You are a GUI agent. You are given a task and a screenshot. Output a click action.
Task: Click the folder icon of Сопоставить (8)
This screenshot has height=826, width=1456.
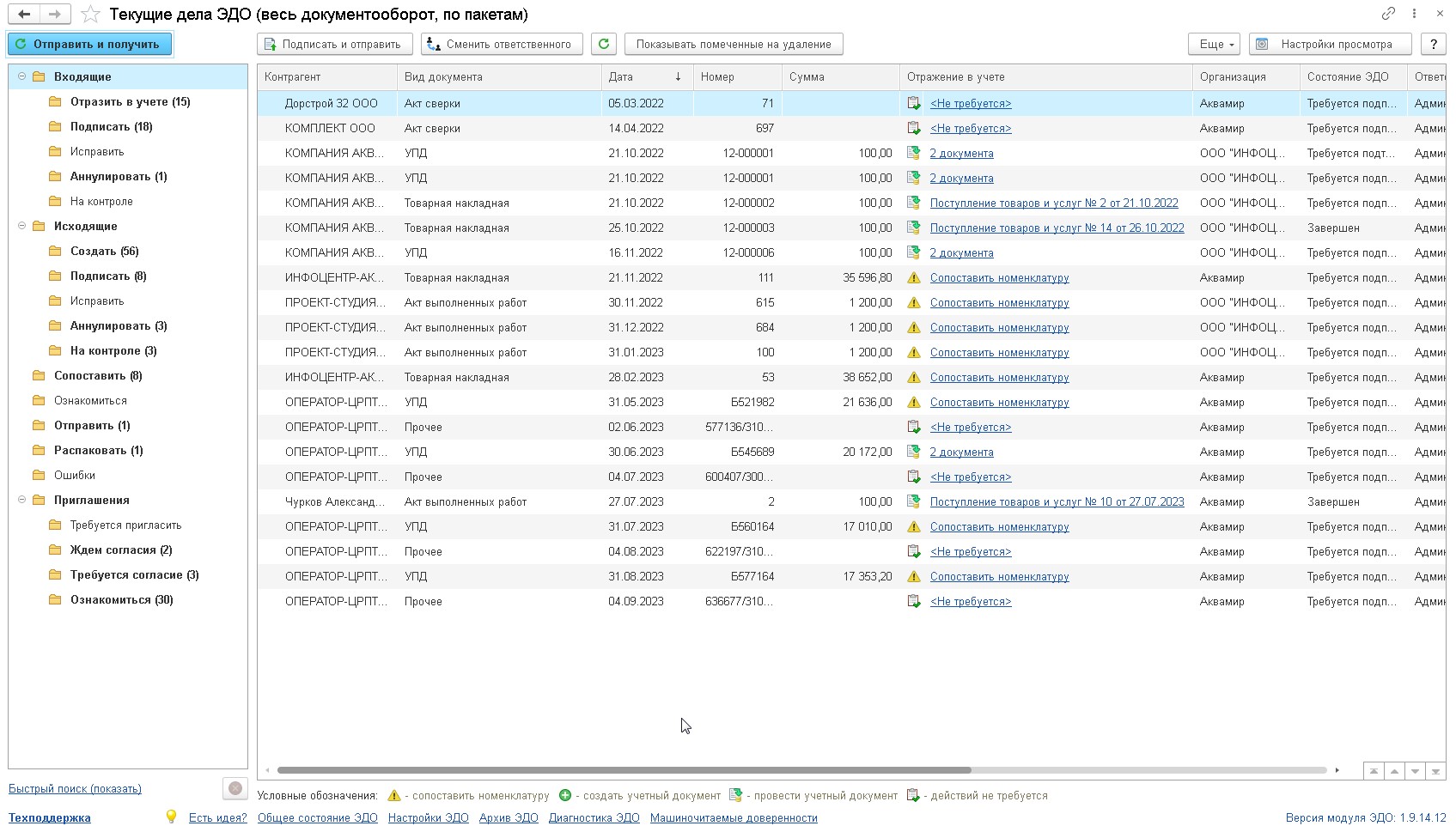(x=39, y=375)
